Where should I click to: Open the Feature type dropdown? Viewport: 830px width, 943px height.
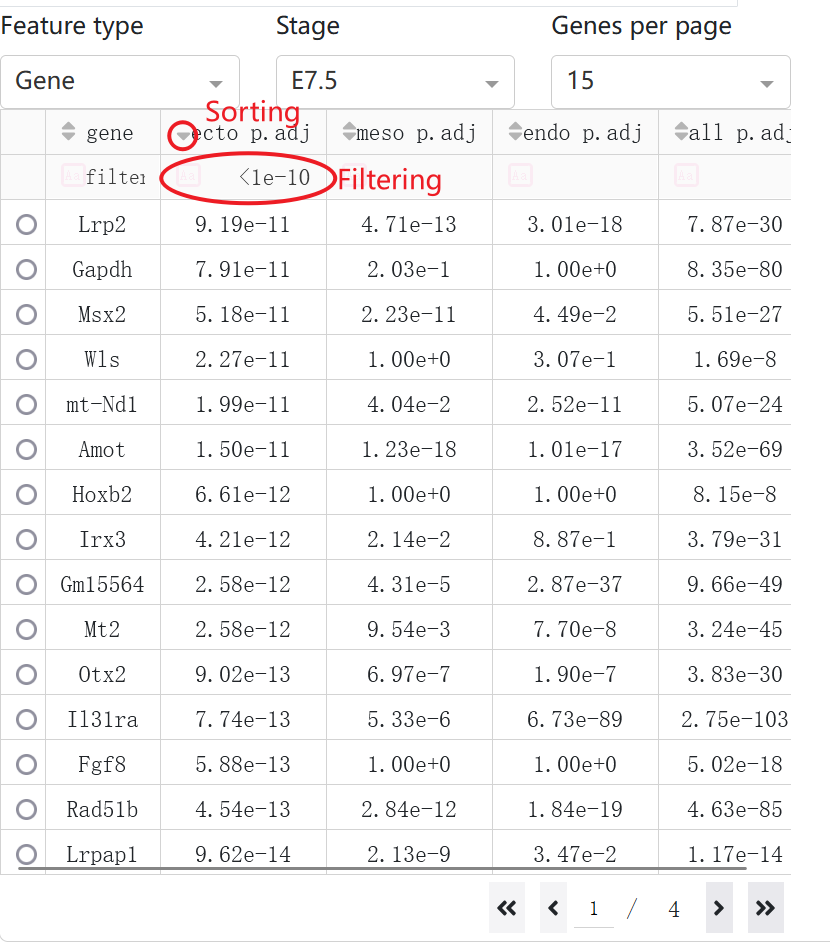(120, 82)
